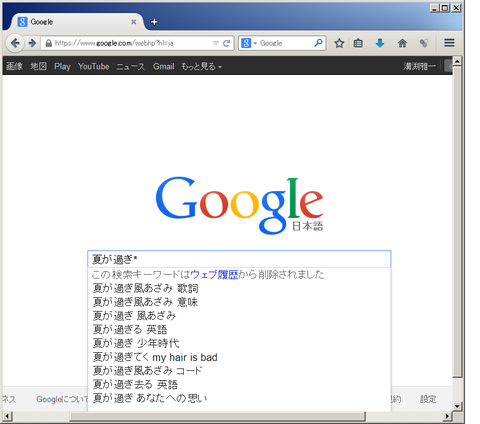Close the Google tab
The height and width of the screenshot is (424, 480).
(x=134, y=22)
